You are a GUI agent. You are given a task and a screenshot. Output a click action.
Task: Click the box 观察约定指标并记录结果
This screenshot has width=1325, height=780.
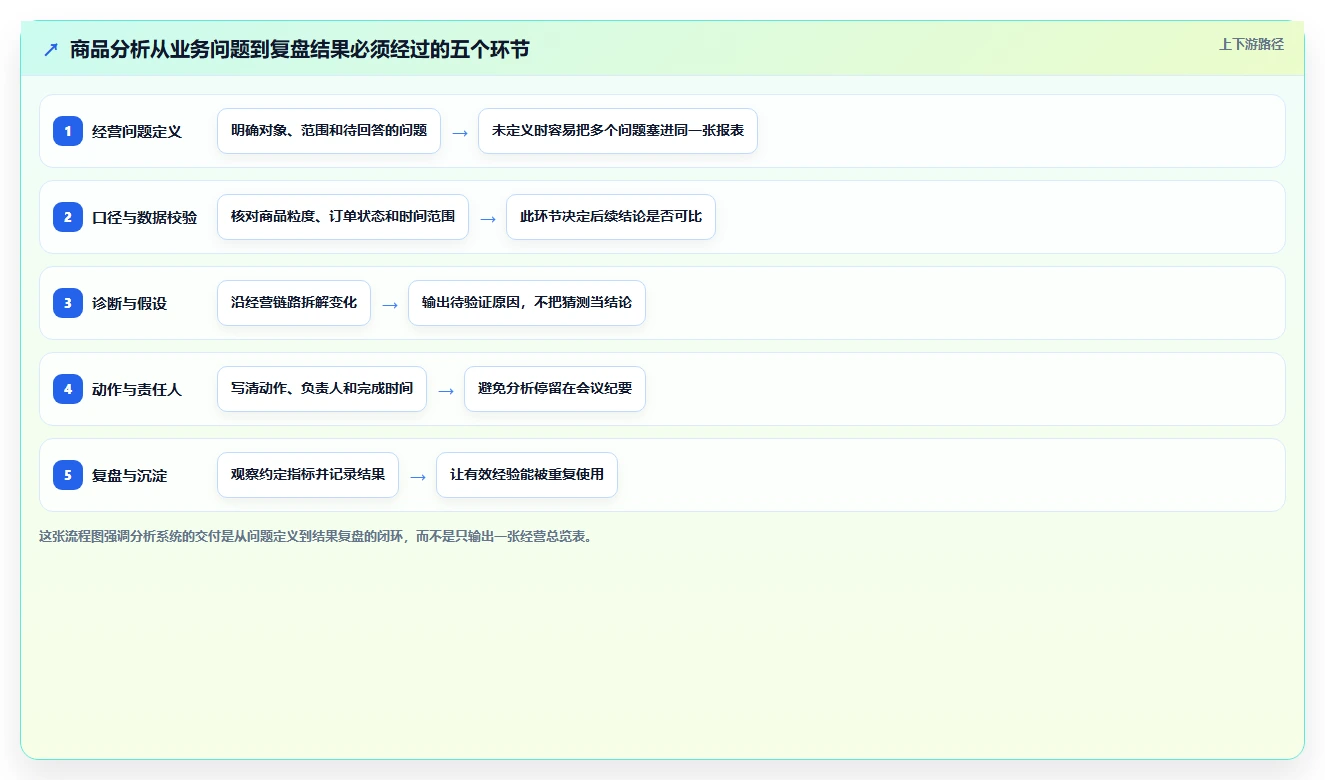tap(308, 475)
